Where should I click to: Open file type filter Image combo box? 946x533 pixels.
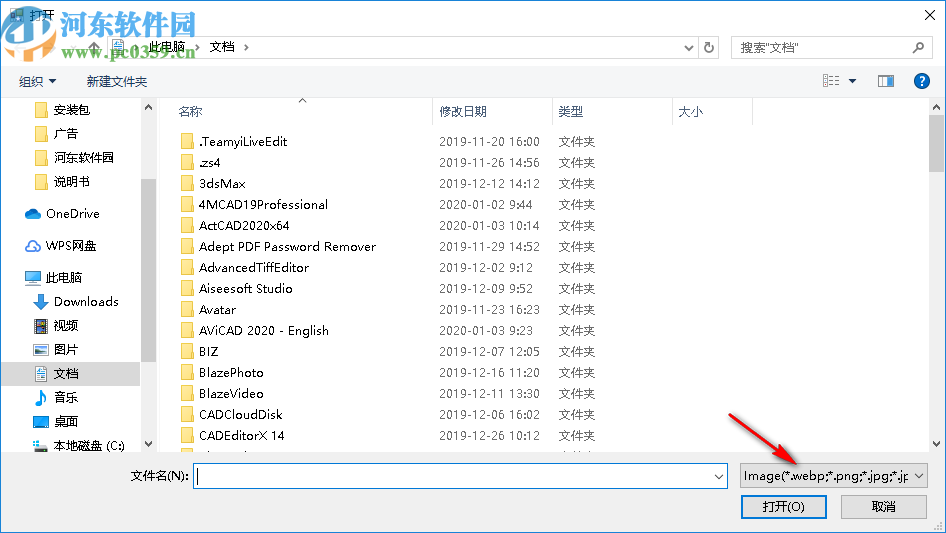tap(833, 476)
